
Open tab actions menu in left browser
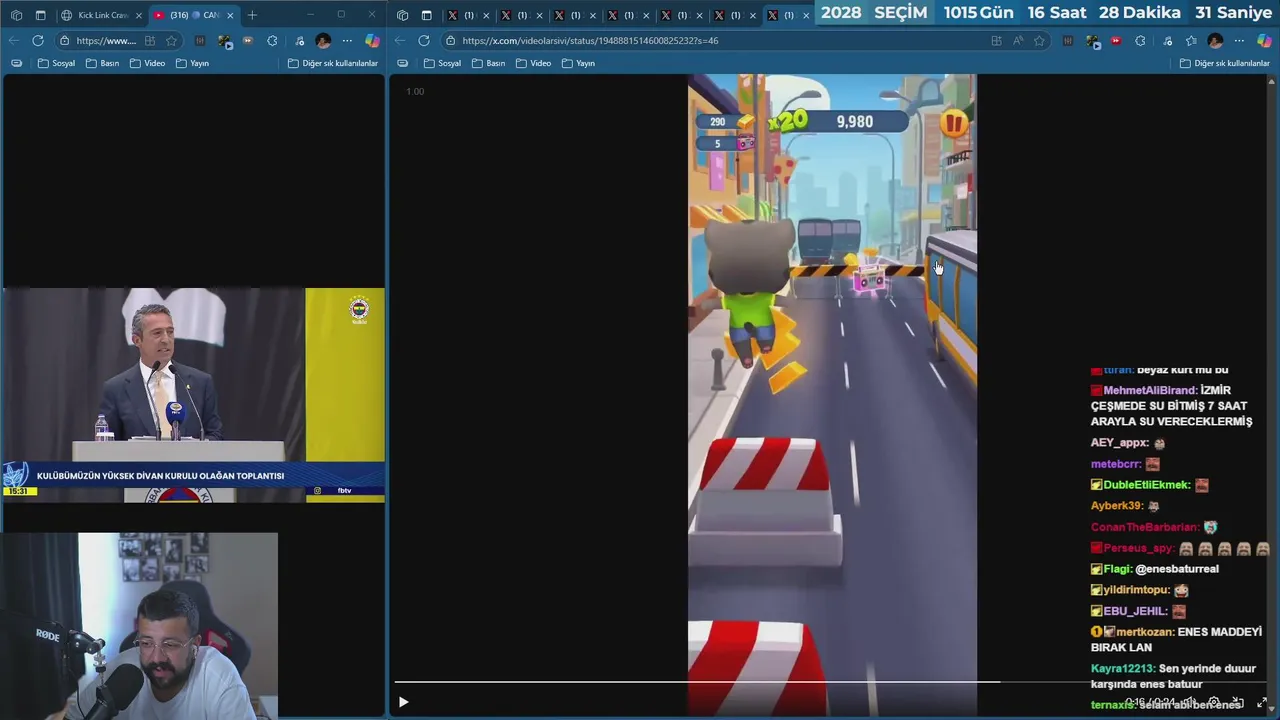point(40,15)
